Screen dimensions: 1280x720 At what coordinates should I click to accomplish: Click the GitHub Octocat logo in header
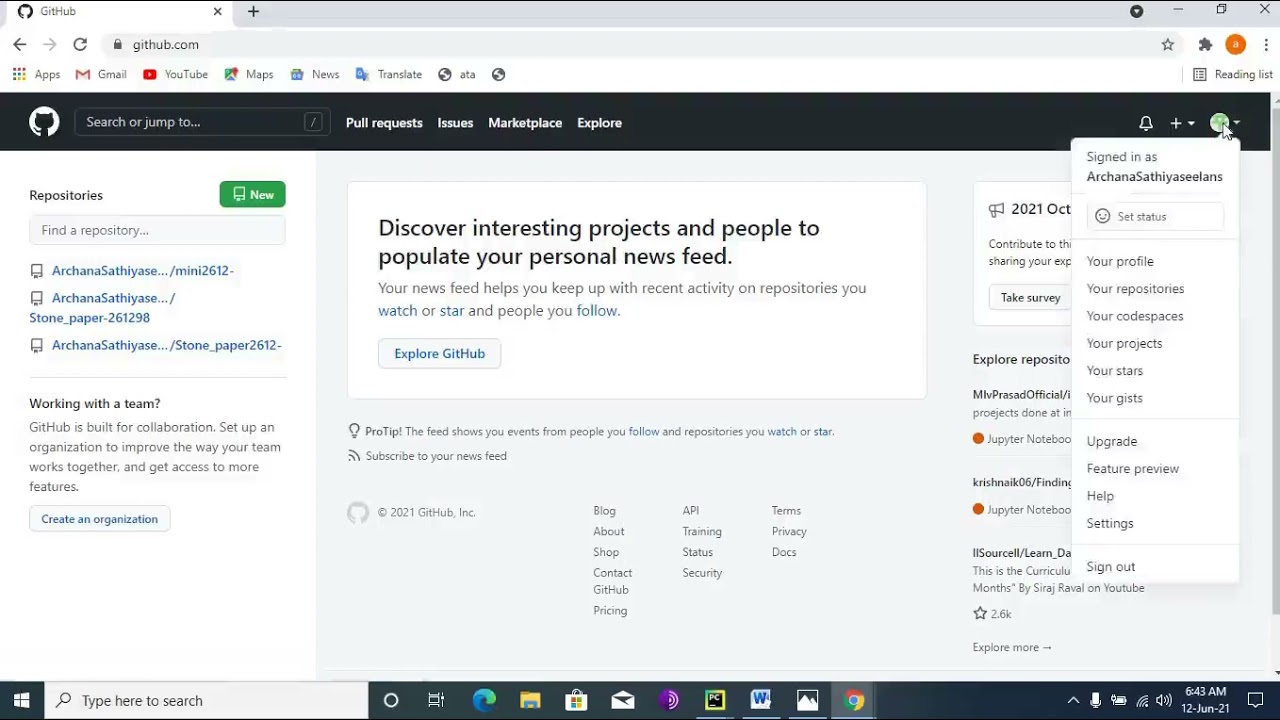44,122
